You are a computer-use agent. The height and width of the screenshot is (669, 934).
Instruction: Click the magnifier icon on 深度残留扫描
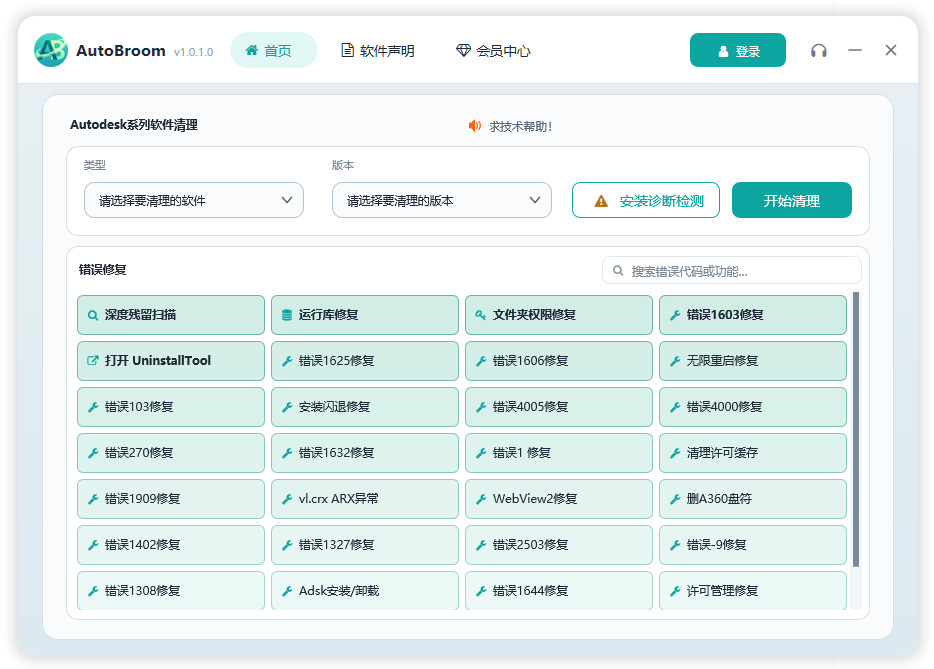pos(93,315)
